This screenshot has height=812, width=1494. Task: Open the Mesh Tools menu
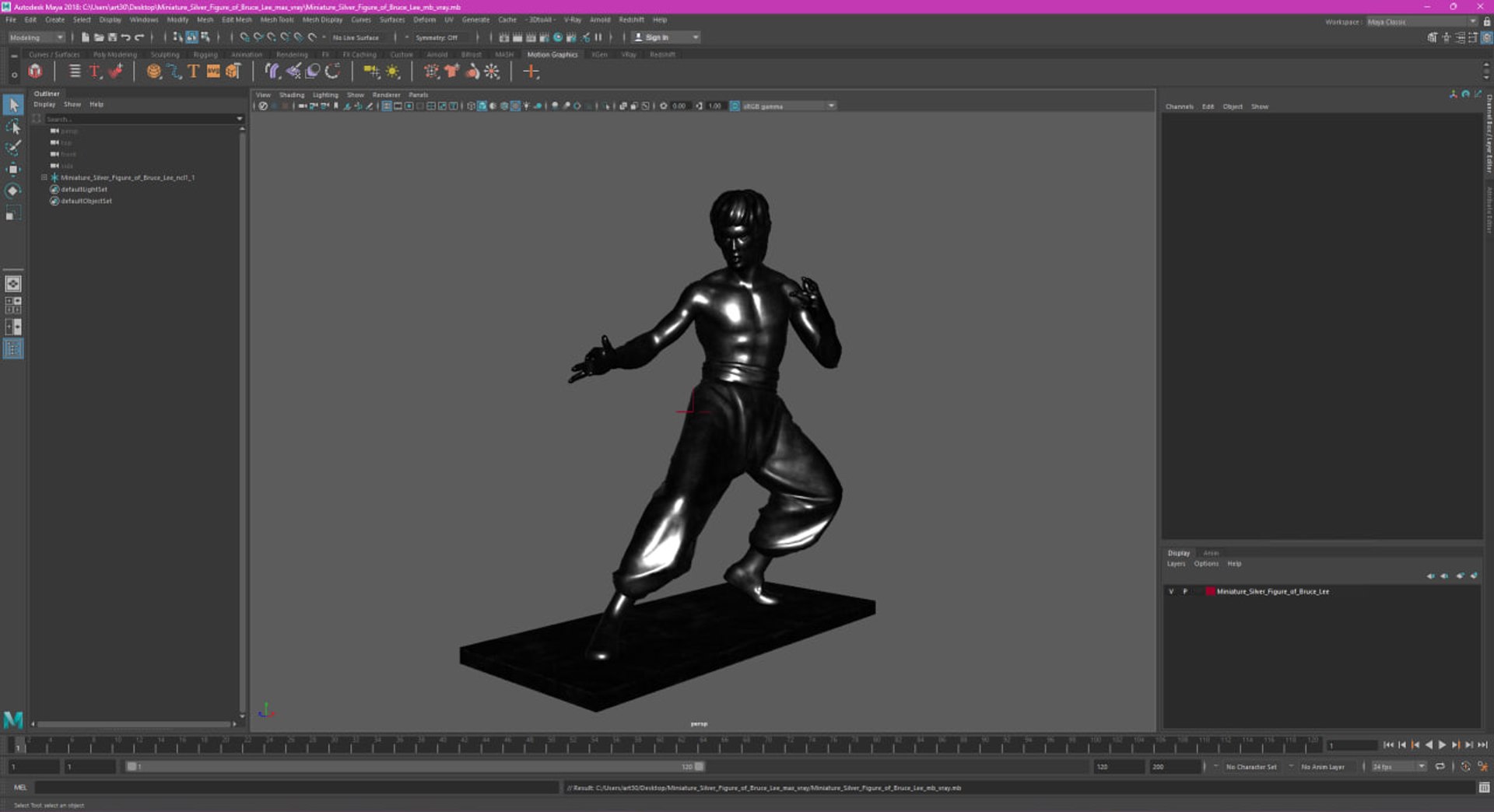click(x=277, y=20)
